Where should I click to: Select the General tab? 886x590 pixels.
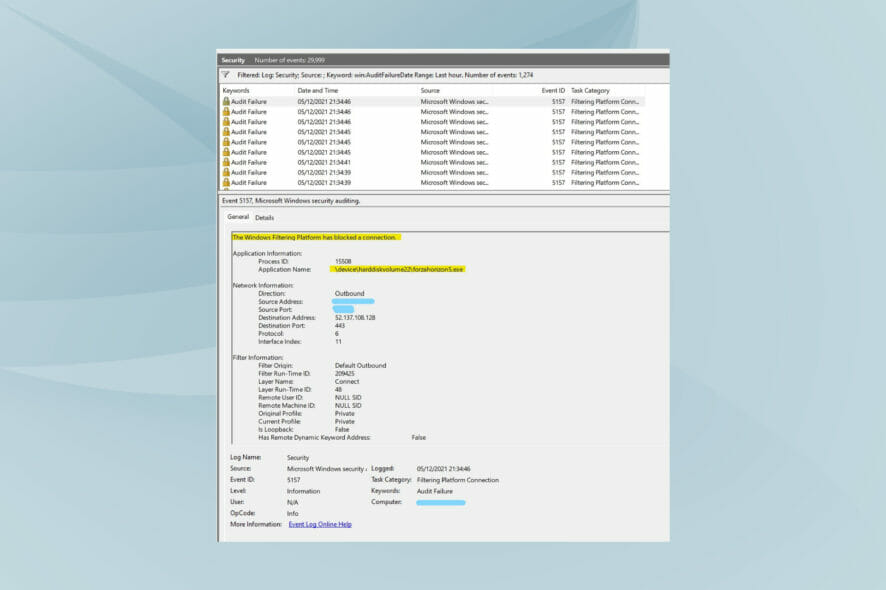click(238, 217)
